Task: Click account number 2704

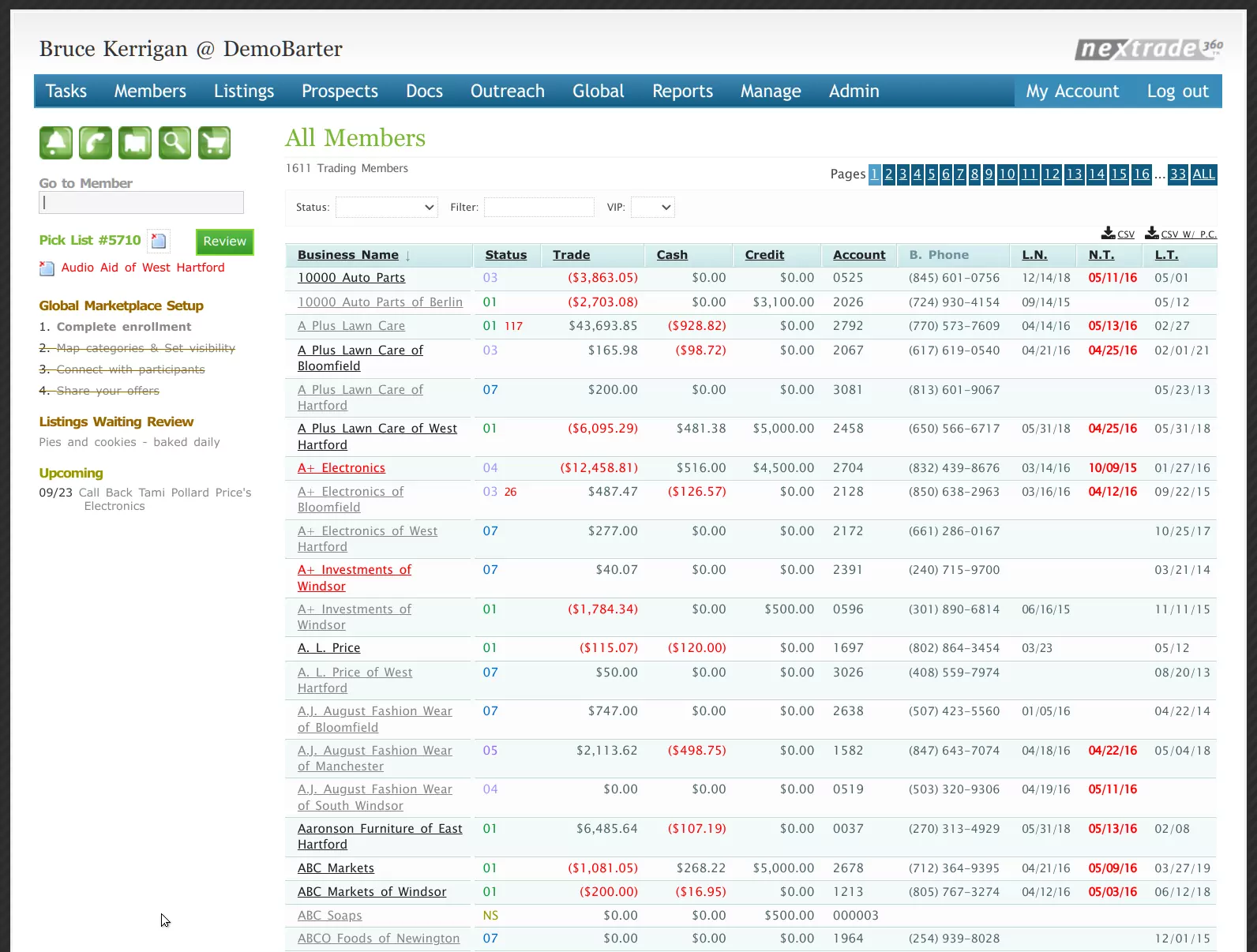Action: (x=848, y=468)
